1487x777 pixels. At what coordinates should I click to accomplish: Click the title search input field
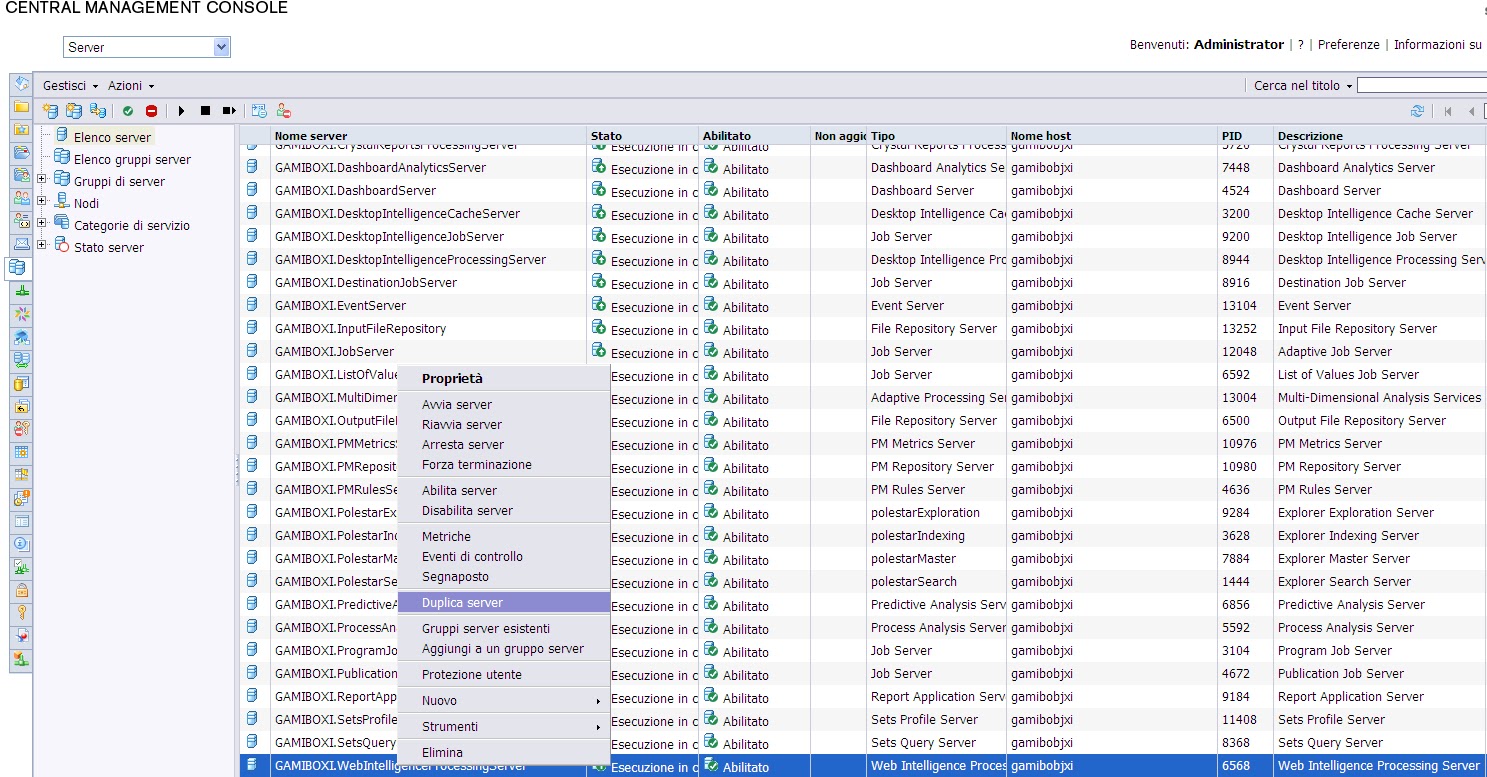1422,86
